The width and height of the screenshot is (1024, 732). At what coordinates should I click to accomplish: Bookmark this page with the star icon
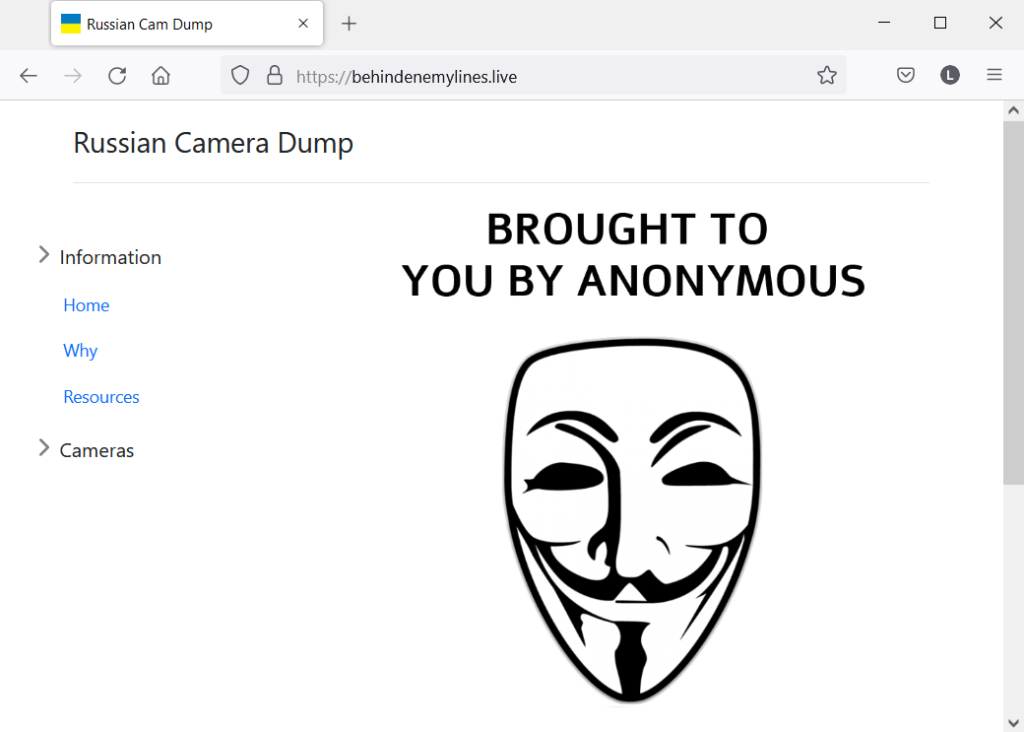coord(826,76)
